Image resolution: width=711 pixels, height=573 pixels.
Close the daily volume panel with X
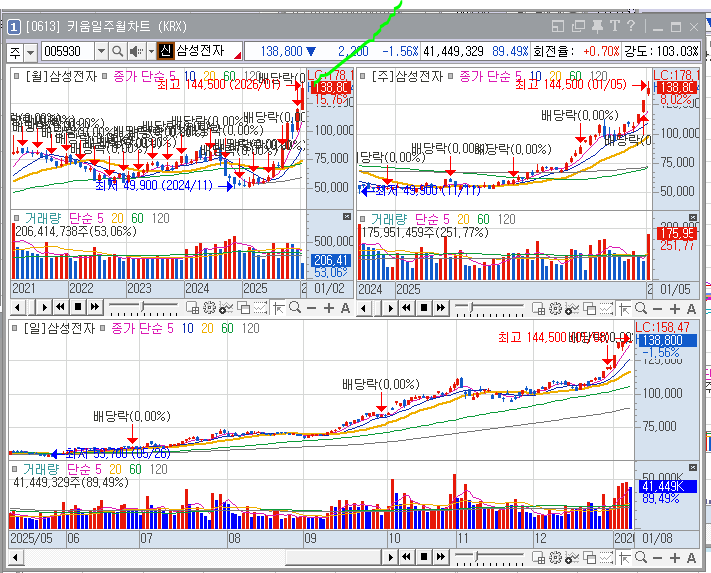pos(693,467)
